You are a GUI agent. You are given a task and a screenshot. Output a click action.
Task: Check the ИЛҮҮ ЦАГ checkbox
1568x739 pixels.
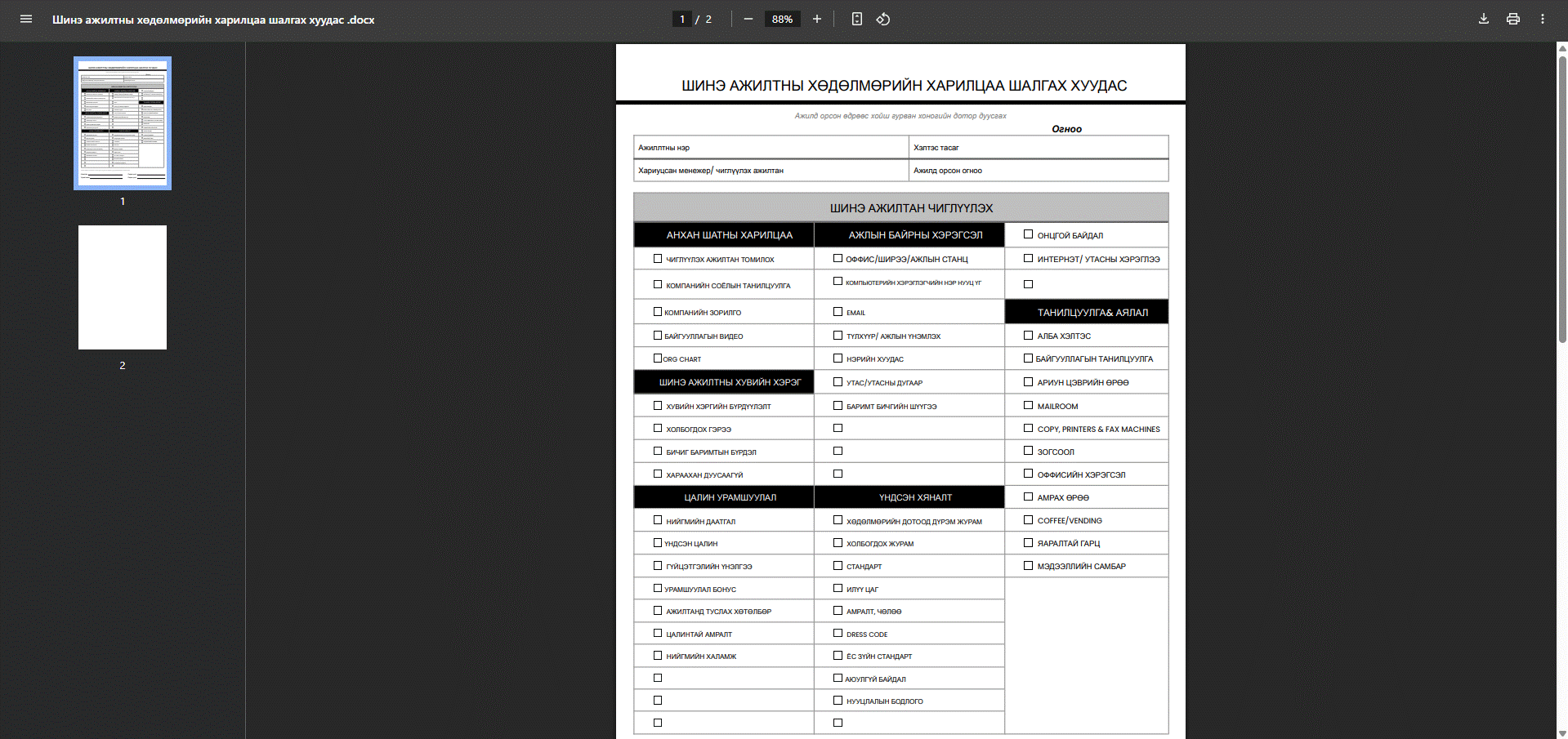tap(838, 588)
